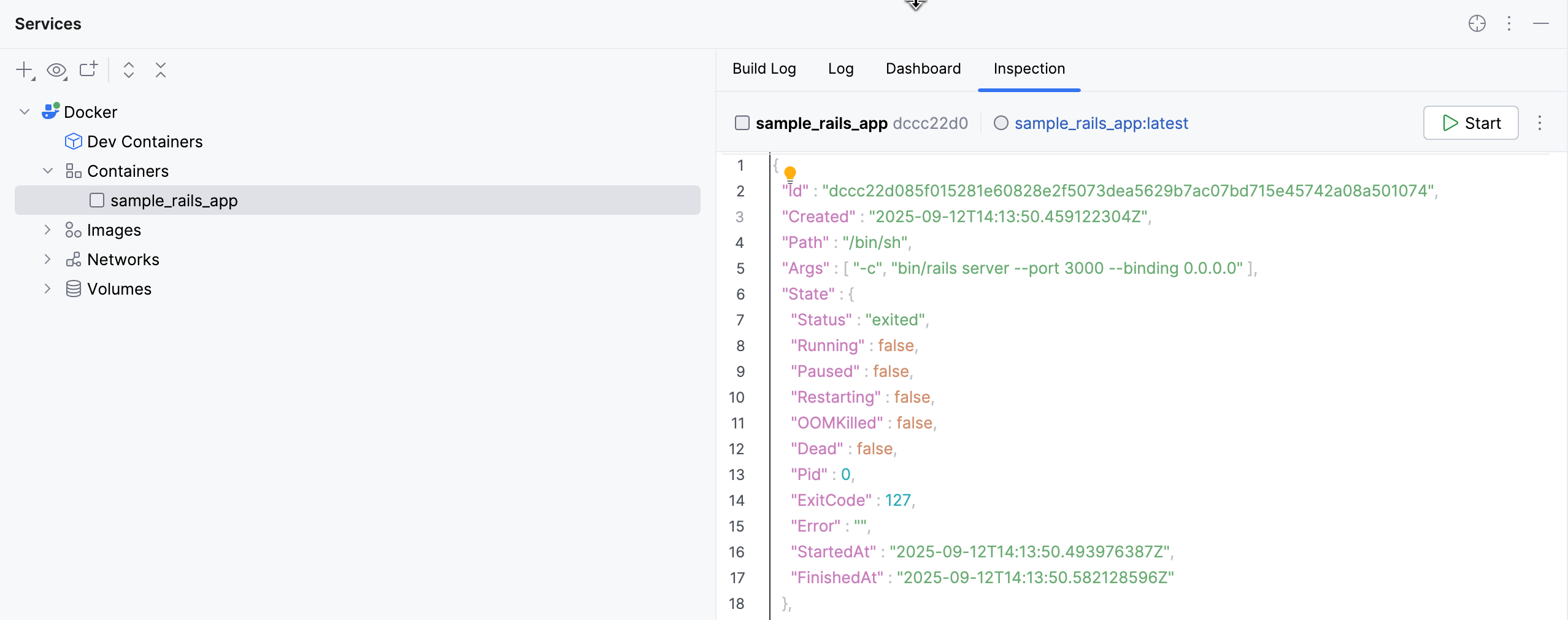Click the Docker whale icon
Screen dimensions: 1568x620
[50, 112]
